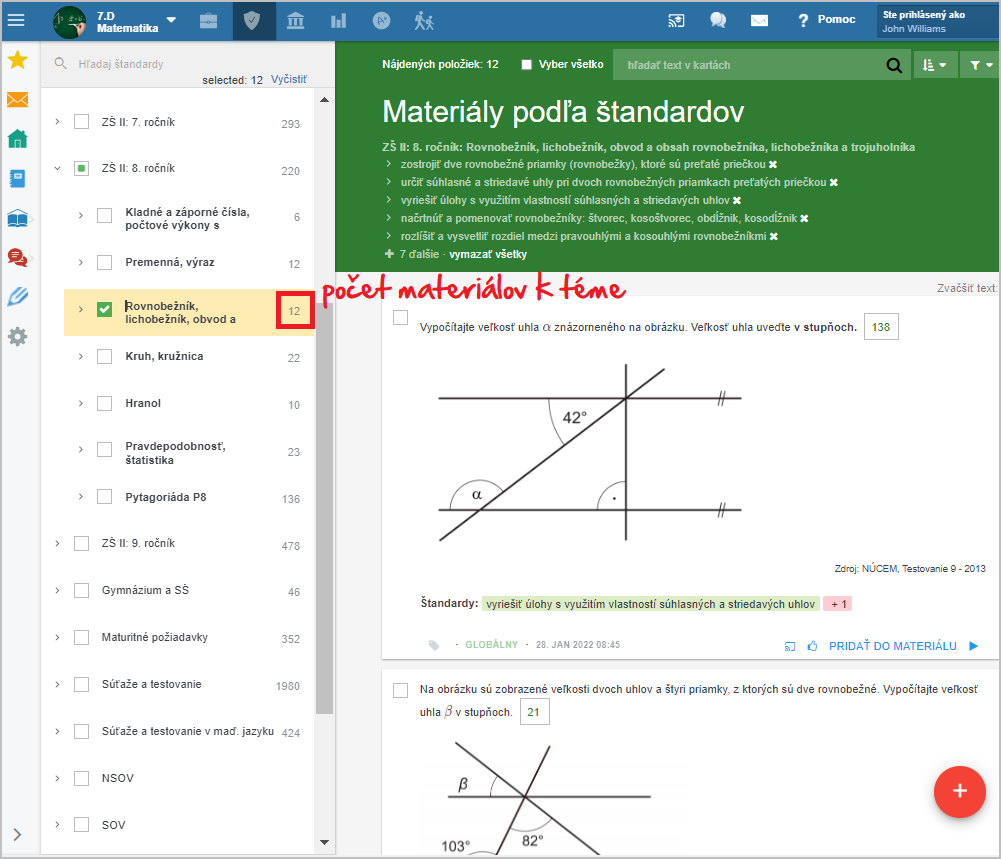This screenshot has height=859, width=1001.
Task: Open the bar chart statistics icon
Action: coord(338,21)
